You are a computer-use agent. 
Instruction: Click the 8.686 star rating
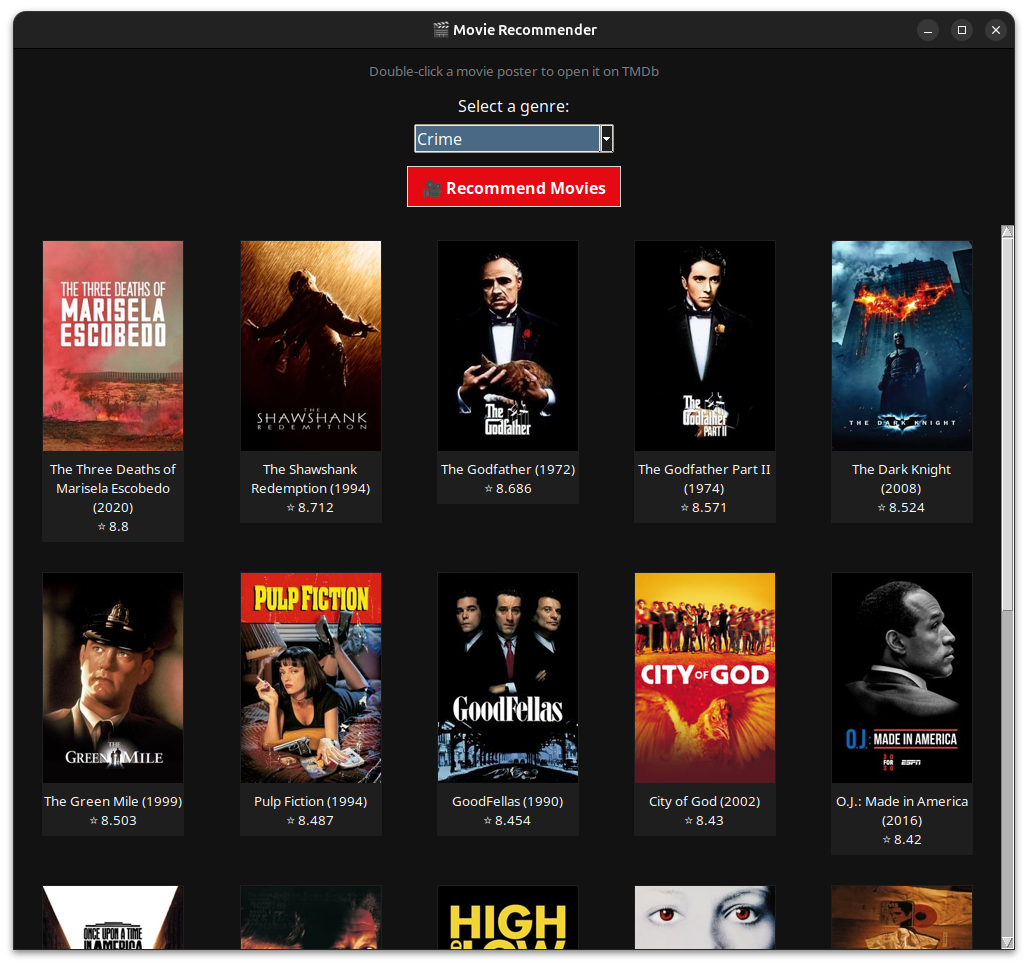508,489
